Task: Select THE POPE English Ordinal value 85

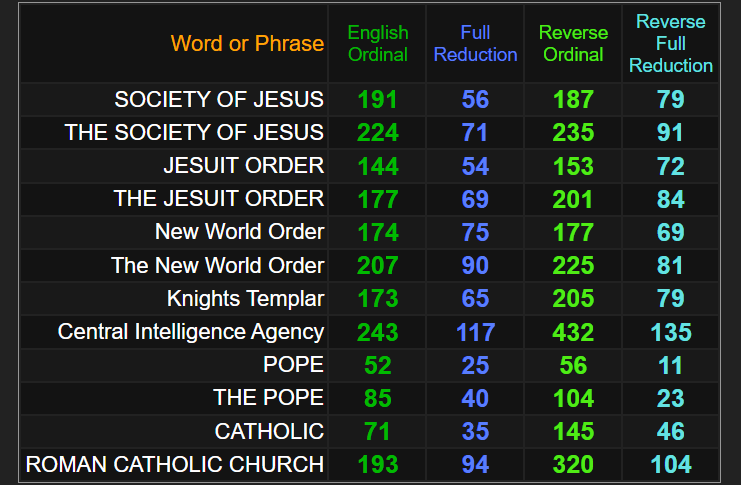Action: 377,398
